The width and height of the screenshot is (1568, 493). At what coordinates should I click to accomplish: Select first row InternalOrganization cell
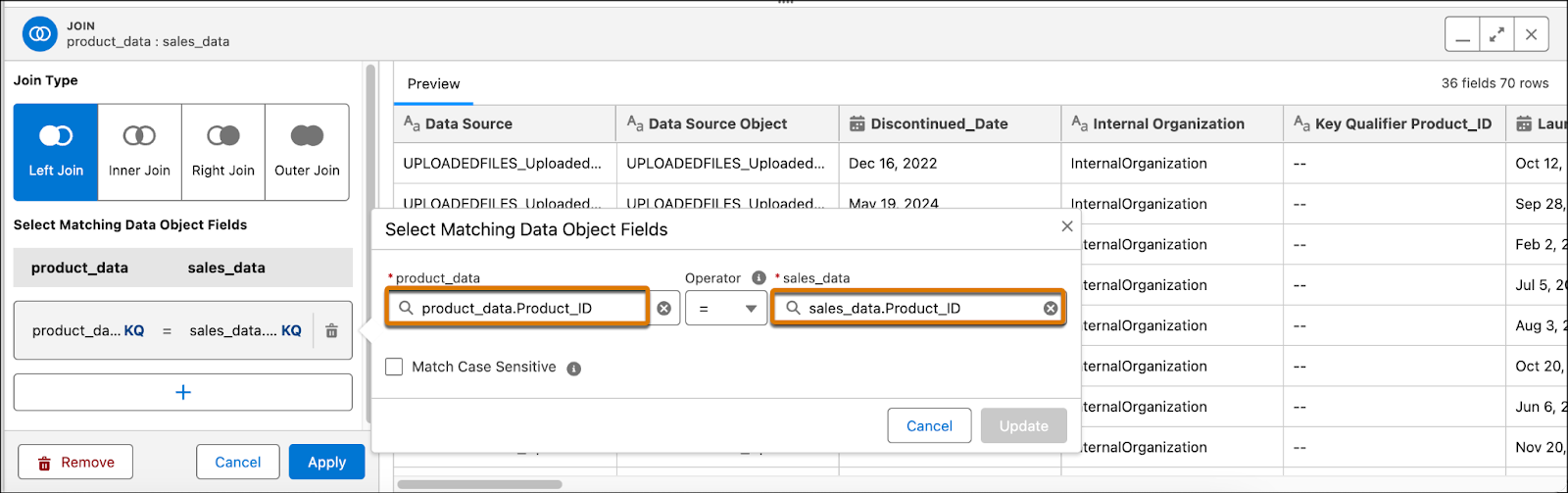1172,164
